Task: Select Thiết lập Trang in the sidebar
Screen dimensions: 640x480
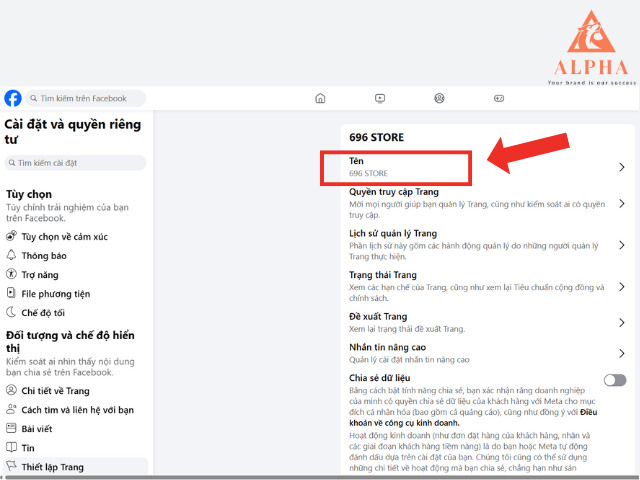Action: point(76,467)
